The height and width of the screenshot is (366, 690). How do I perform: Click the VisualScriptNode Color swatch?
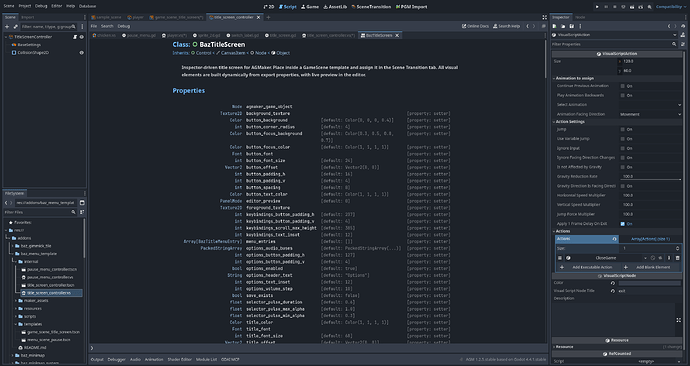click(x=650, y=283)
